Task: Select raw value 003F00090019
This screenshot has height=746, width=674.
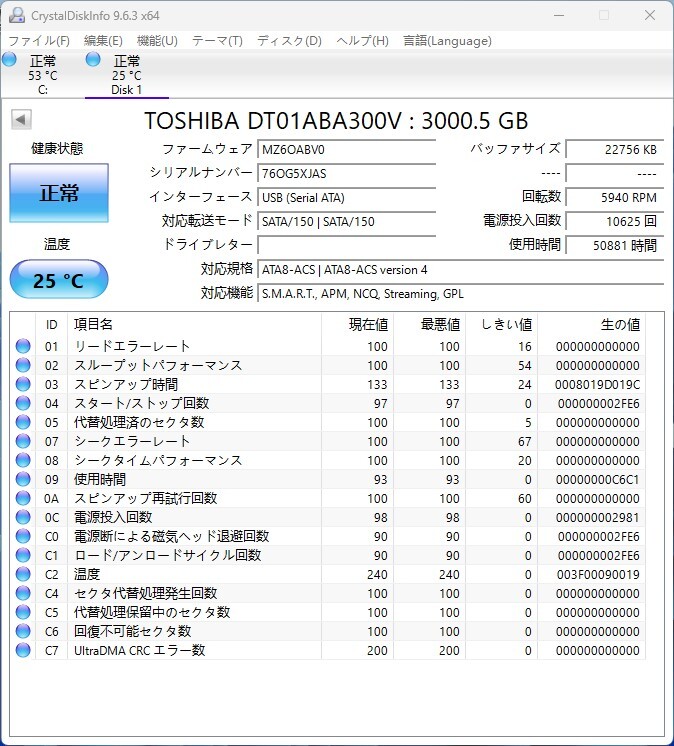Action: [x=598, y=575]
